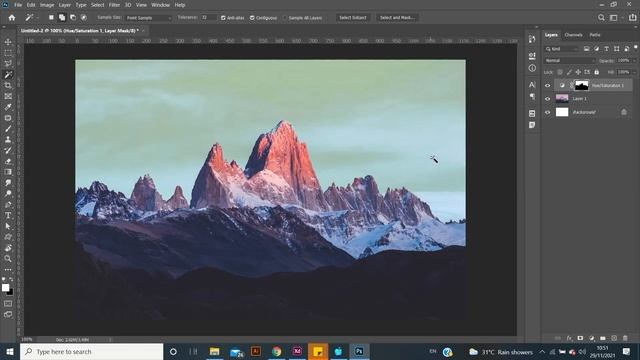The width and height of the screenshot is (640, 360).
Task: Select the Eyedropper tool
Action: 8,107
